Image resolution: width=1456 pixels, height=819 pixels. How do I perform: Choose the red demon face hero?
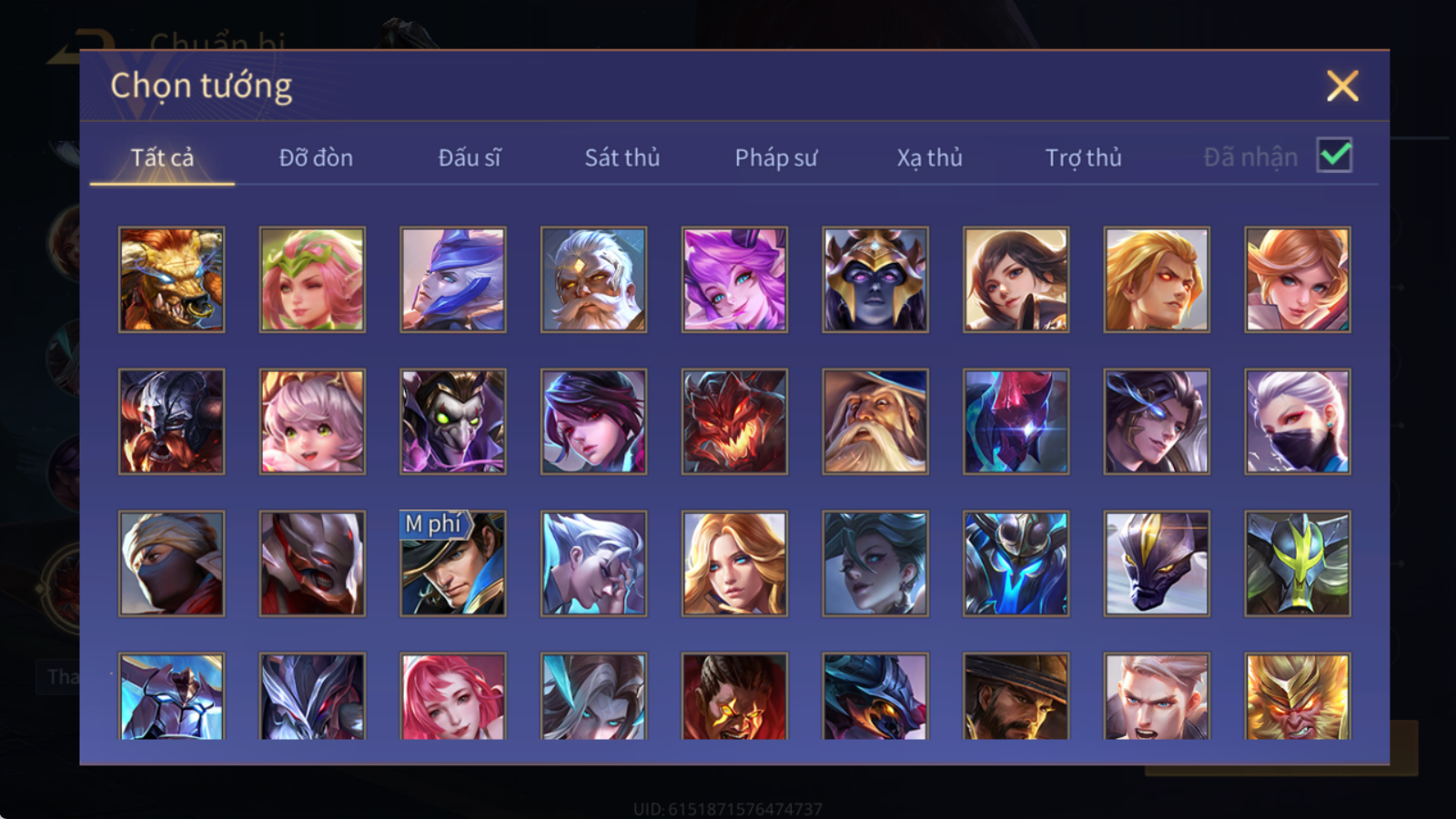[x=734, y=421]
